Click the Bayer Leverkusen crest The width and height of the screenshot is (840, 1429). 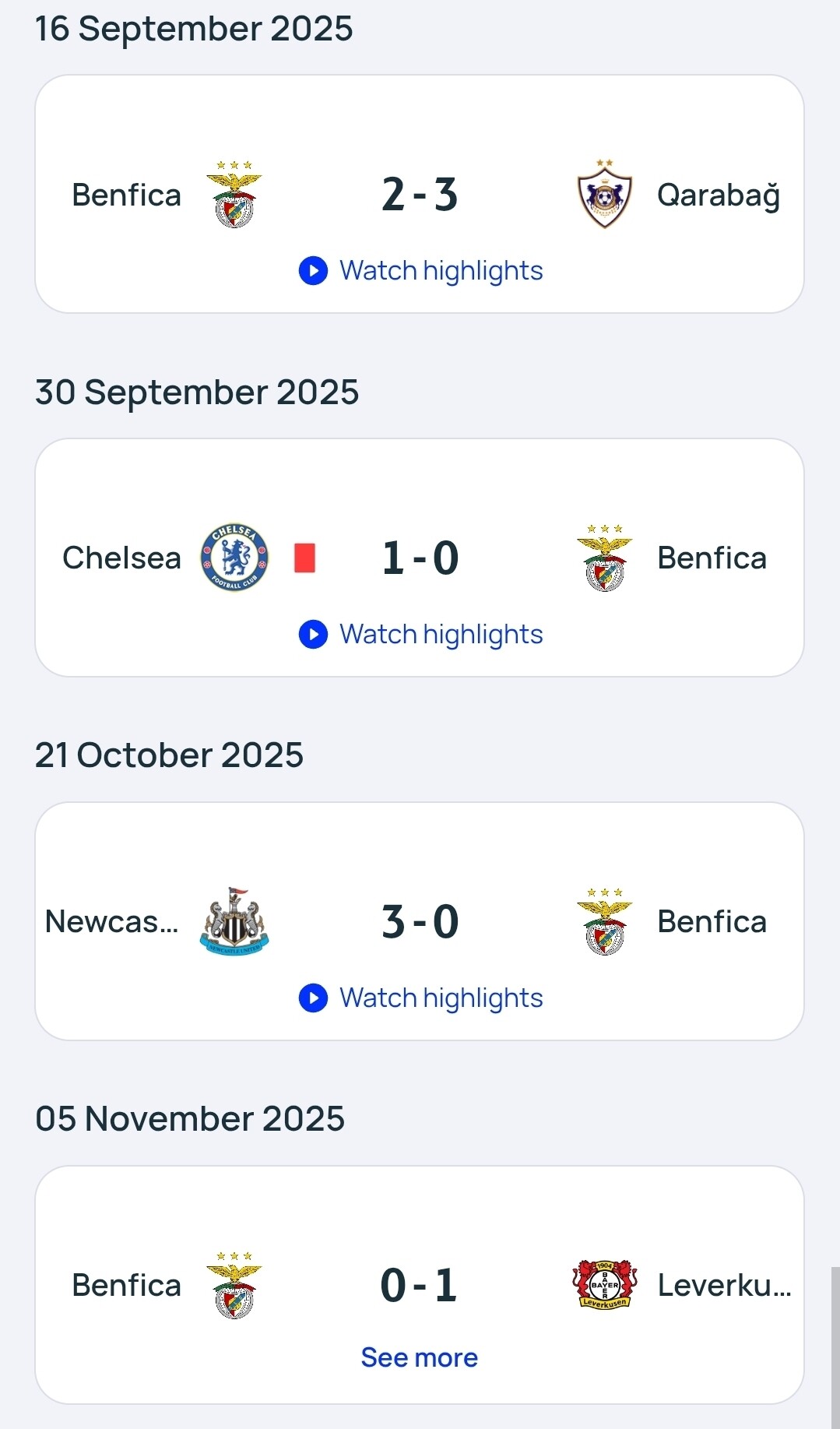pos(605,1285)
